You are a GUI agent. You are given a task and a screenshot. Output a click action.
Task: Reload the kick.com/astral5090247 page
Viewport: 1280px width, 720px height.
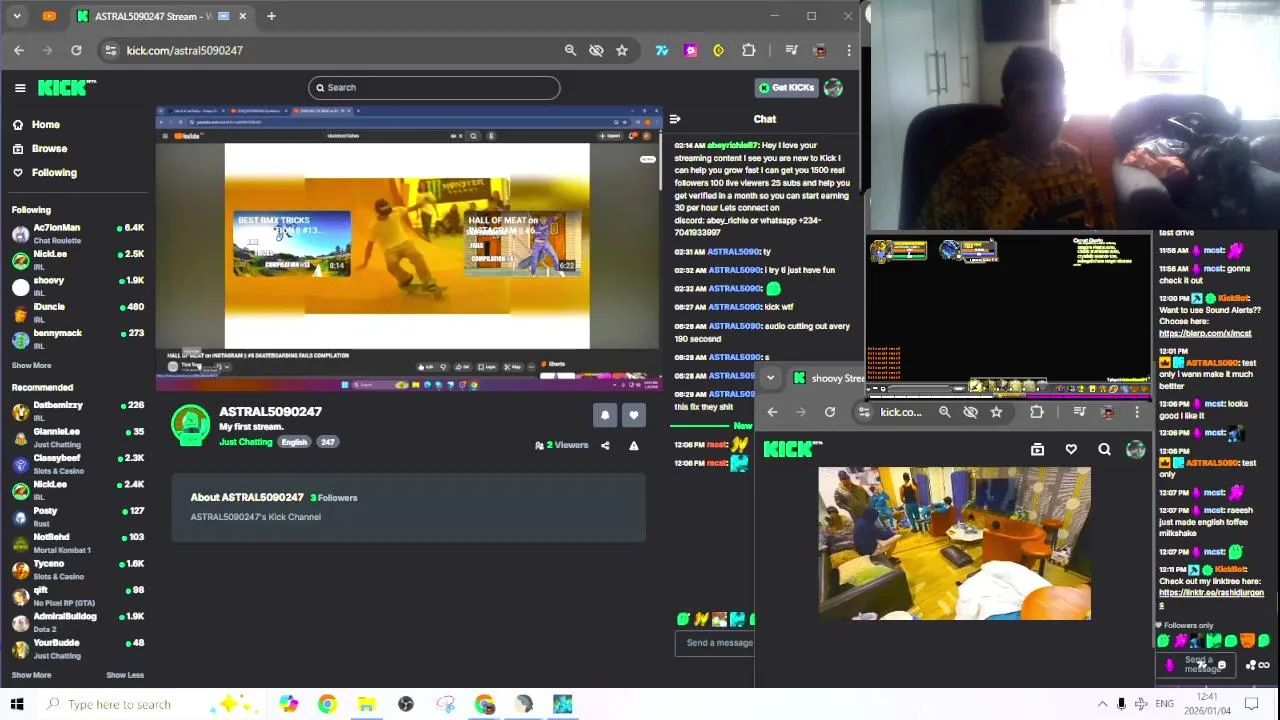tap(76, 50)
